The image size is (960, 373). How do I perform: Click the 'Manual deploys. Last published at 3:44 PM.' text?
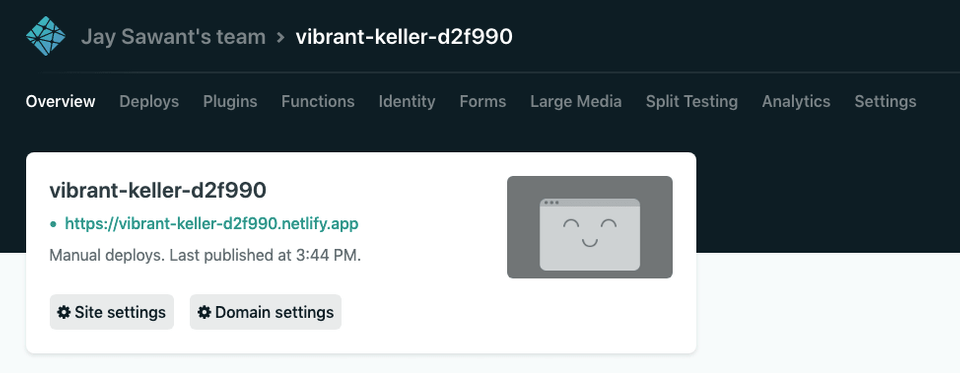point(205,255)
